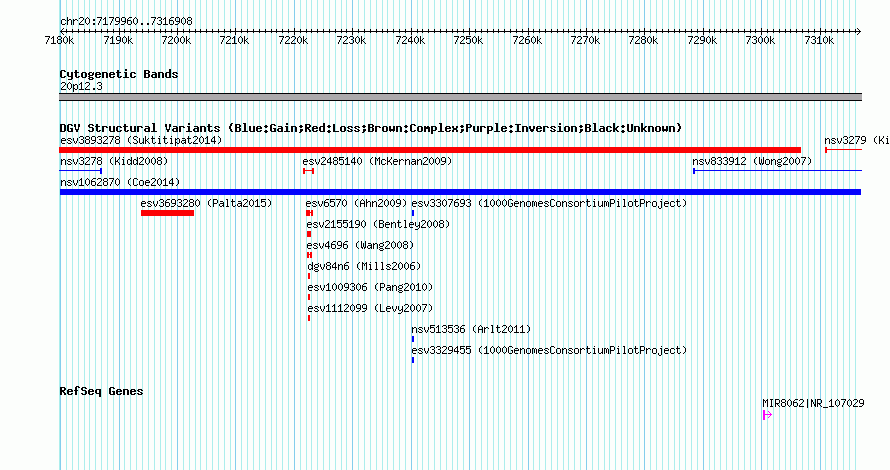890x470 pixels.
Task: Click the 7230k ruler tick label
Action: click(x=351, y=40)
